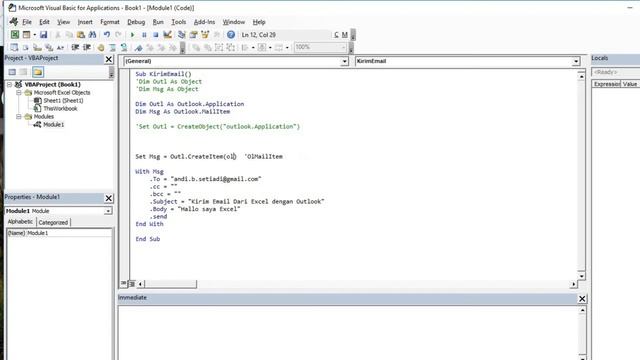Click the Comment Block icon

(x=113, y=47)
